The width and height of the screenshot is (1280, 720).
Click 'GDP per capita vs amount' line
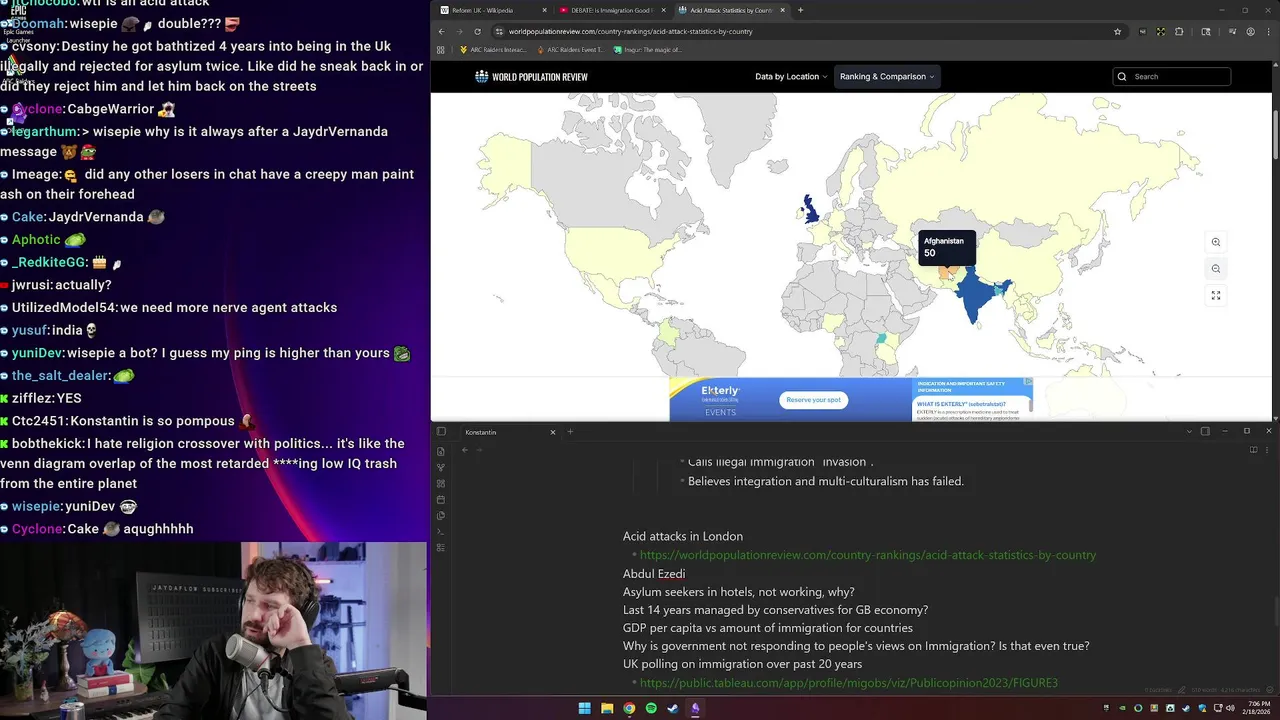768,628
